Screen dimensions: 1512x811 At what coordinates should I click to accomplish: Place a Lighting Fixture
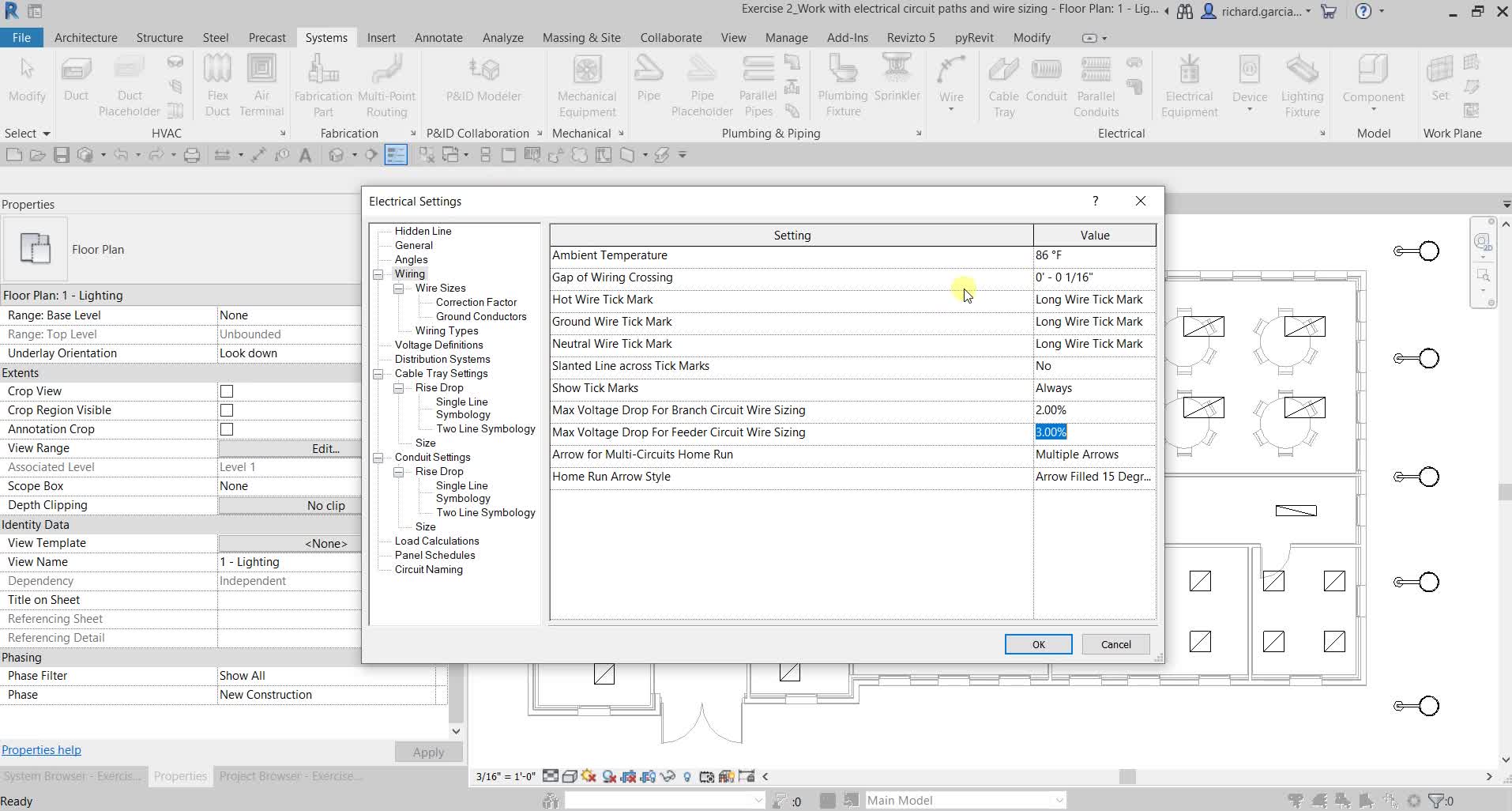click(x=1301, y=83)
